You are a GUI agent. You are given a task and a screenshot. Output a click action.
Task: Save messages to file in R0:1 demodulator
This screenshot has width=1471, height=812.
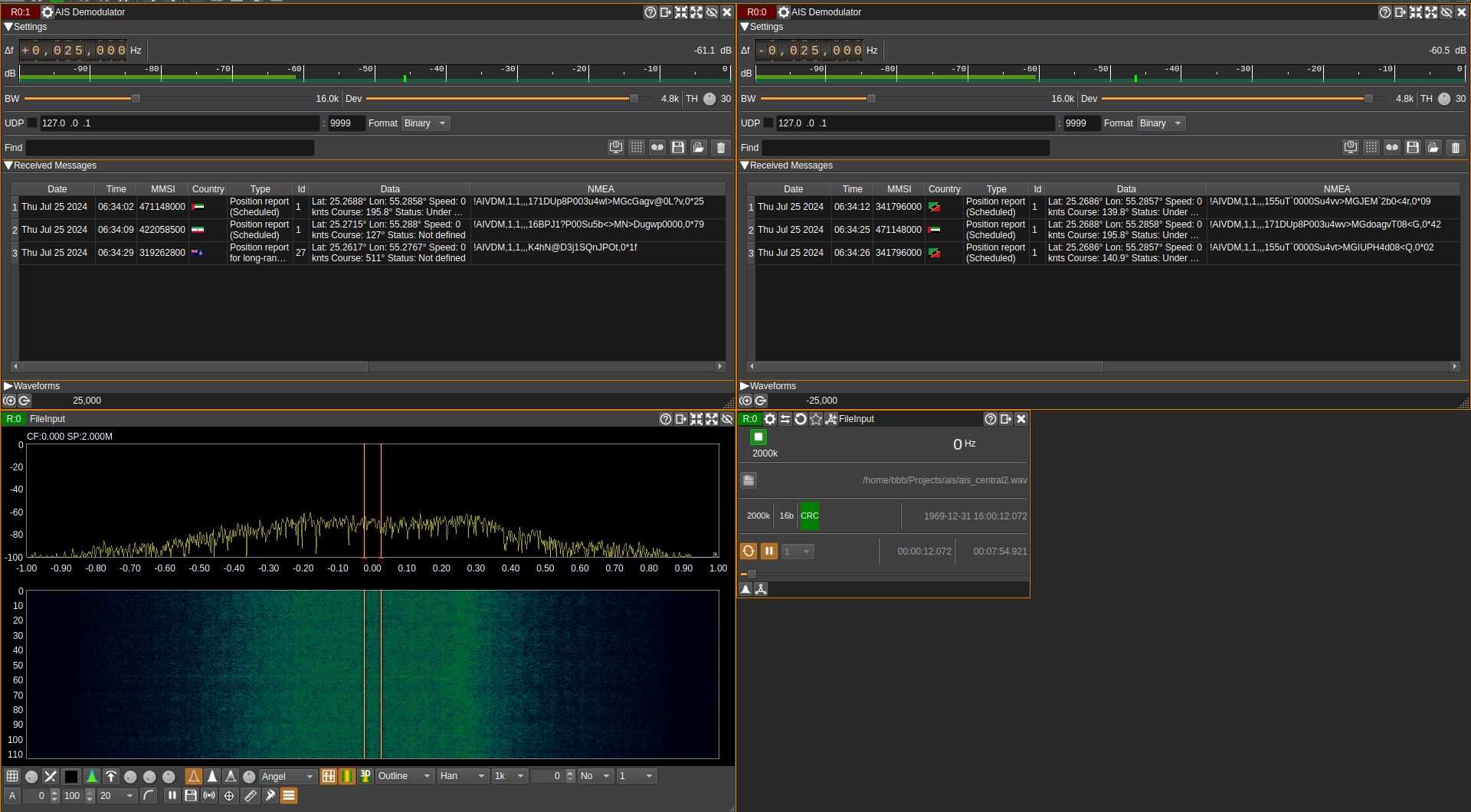click(678, 147)
